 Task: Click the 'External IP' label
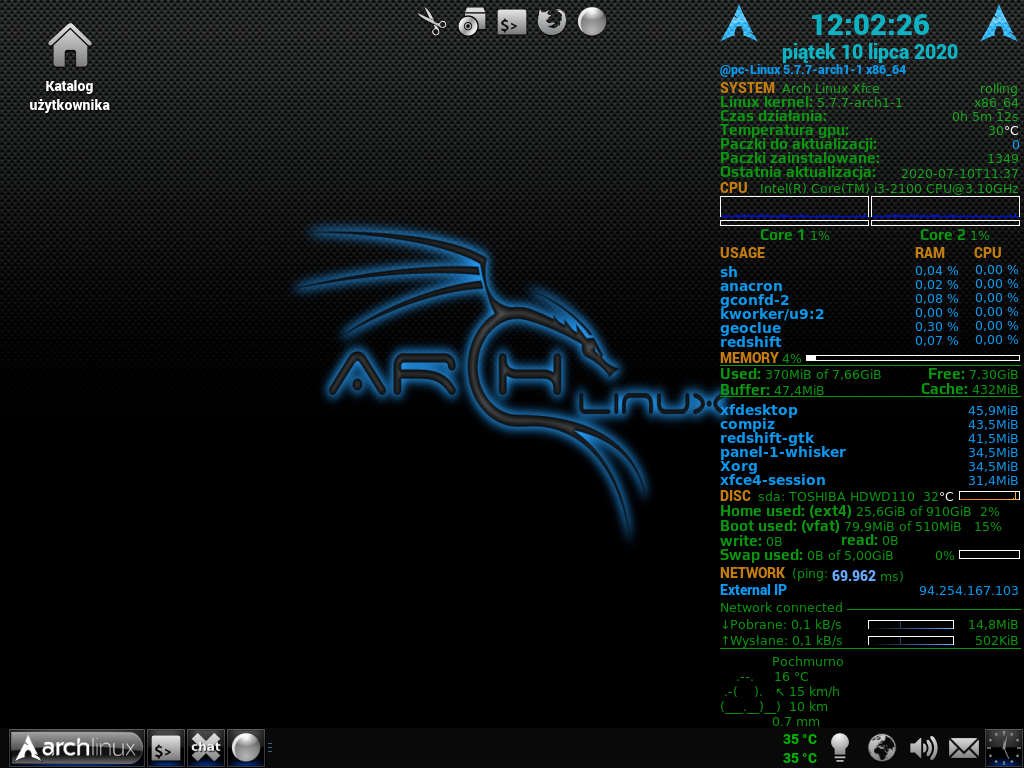pyautogui.click(x=753, y=590)
